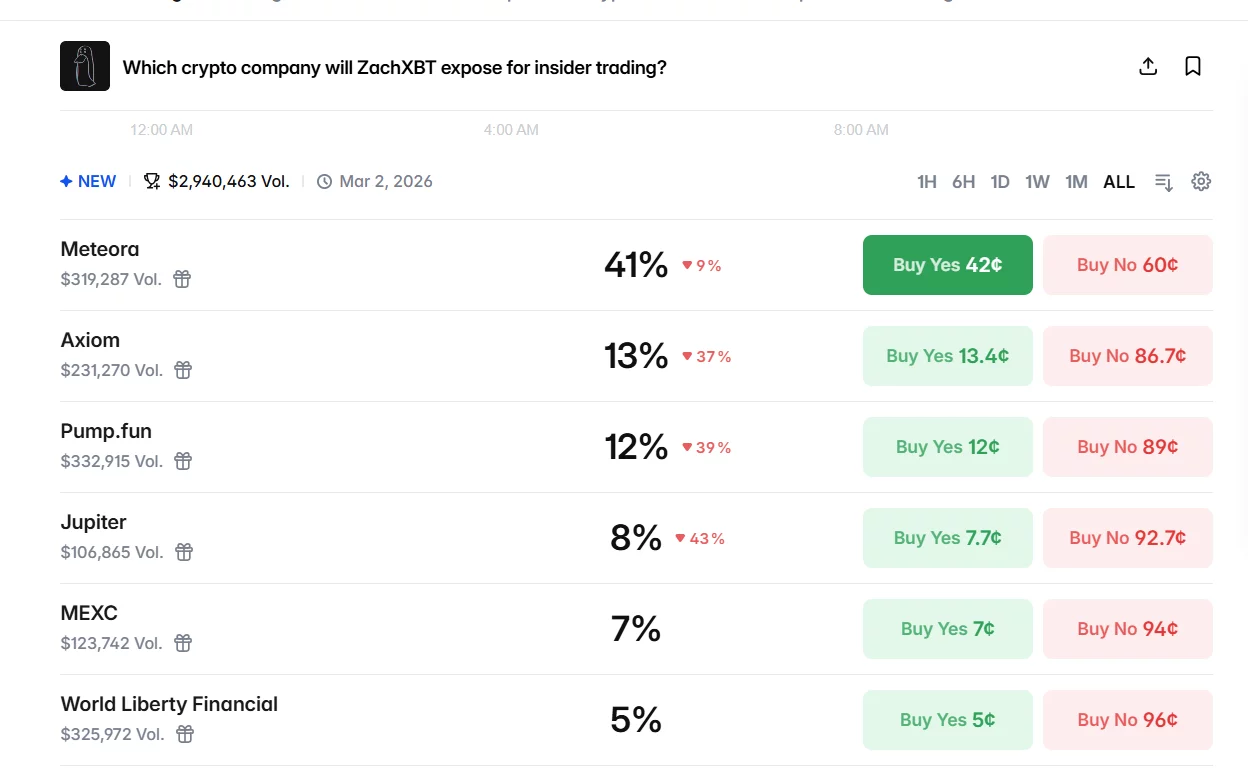Click the penguin market thumbnail image
Image resolution: width=1248 pixels, height=773 pixels.
tap(85, 66)
